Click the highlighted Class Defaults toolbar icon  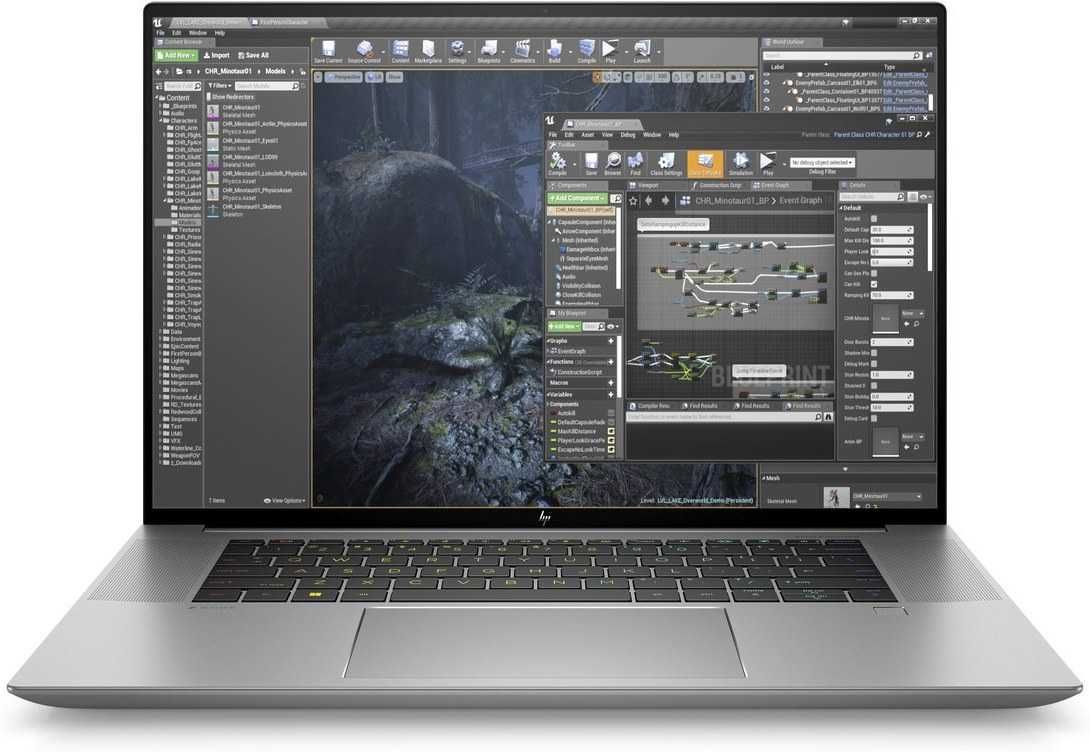click(705, 164)
